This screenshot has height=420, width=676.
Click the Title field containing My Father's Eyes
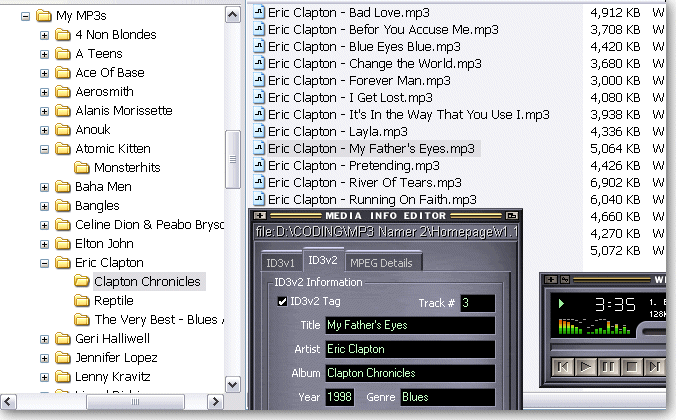[409, 326]
